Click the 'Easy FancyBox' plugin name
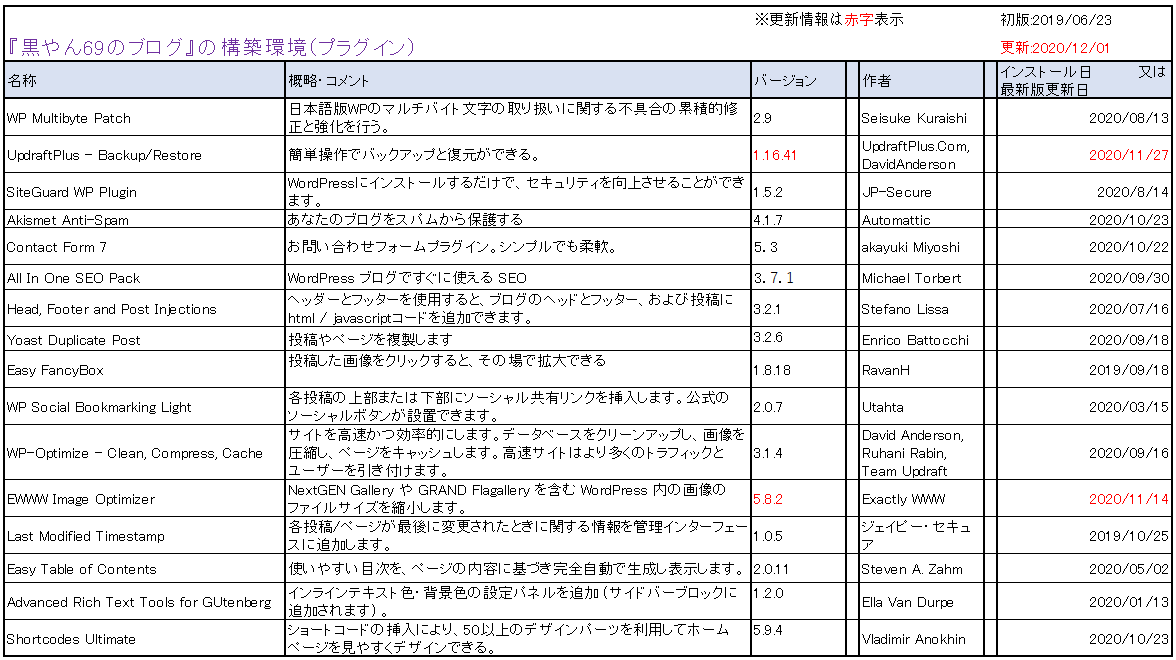 55,370
